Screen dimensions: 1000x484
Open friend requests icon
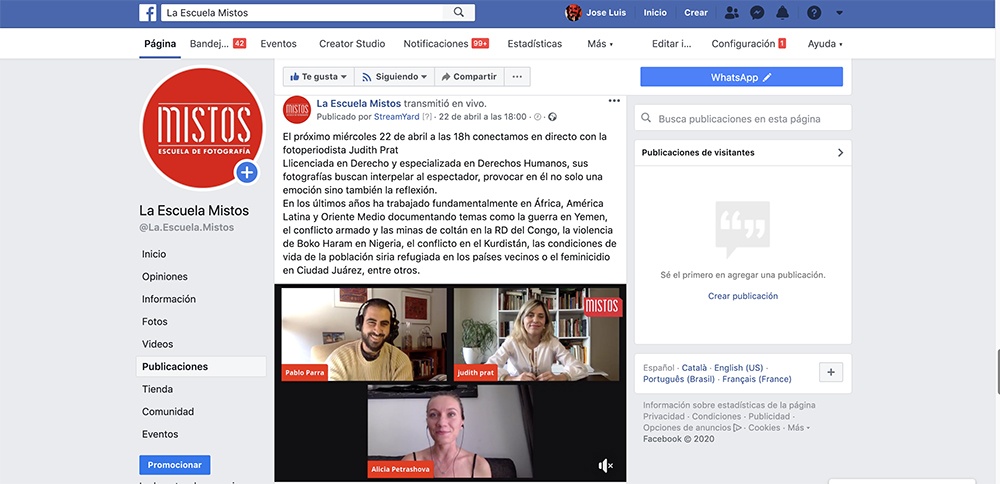click(732, 13)
